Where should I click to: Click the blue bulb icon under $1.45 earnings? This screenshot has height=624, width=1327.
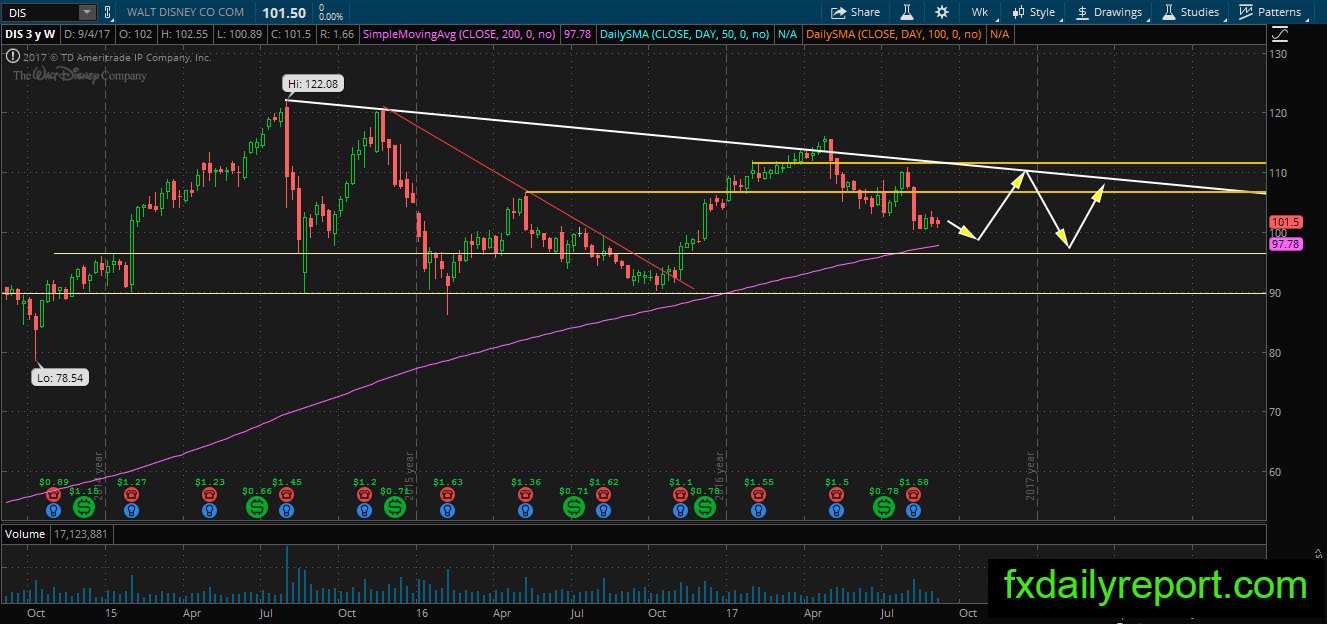[287, 509]
